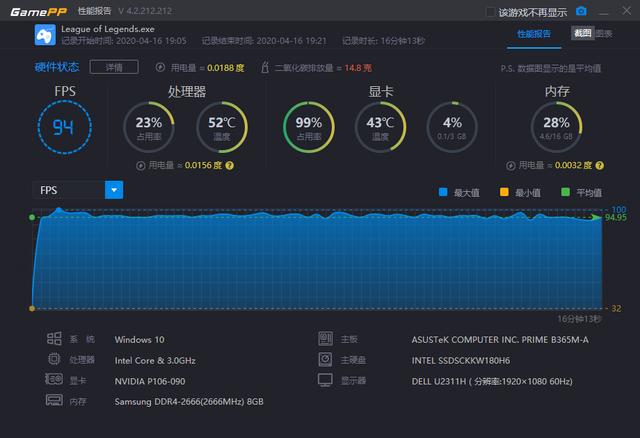Click the GPU 99% usage gauge
This screenshot has height=438, width=640.
point(309,127)
